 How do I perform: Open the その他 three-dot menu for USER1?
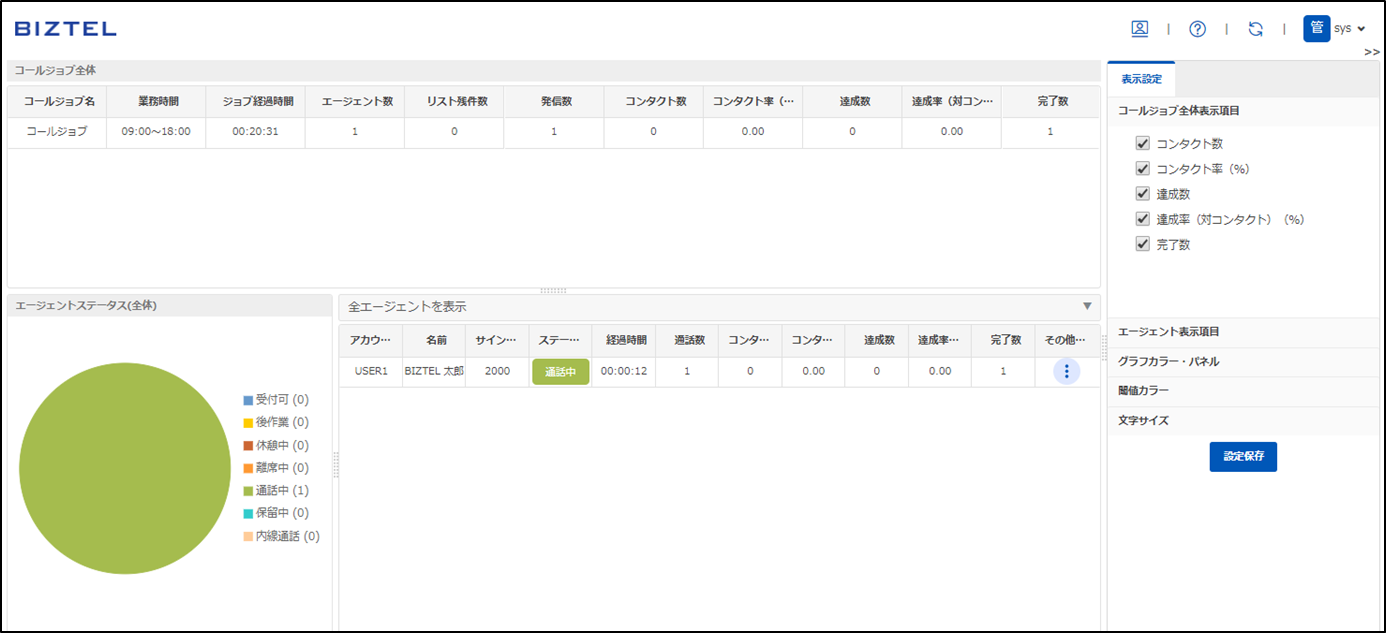1066,371
